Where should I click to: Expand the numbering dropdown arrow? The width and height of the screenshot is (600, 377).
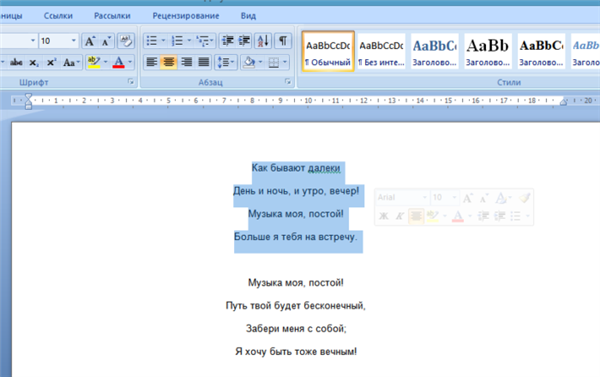189,41
